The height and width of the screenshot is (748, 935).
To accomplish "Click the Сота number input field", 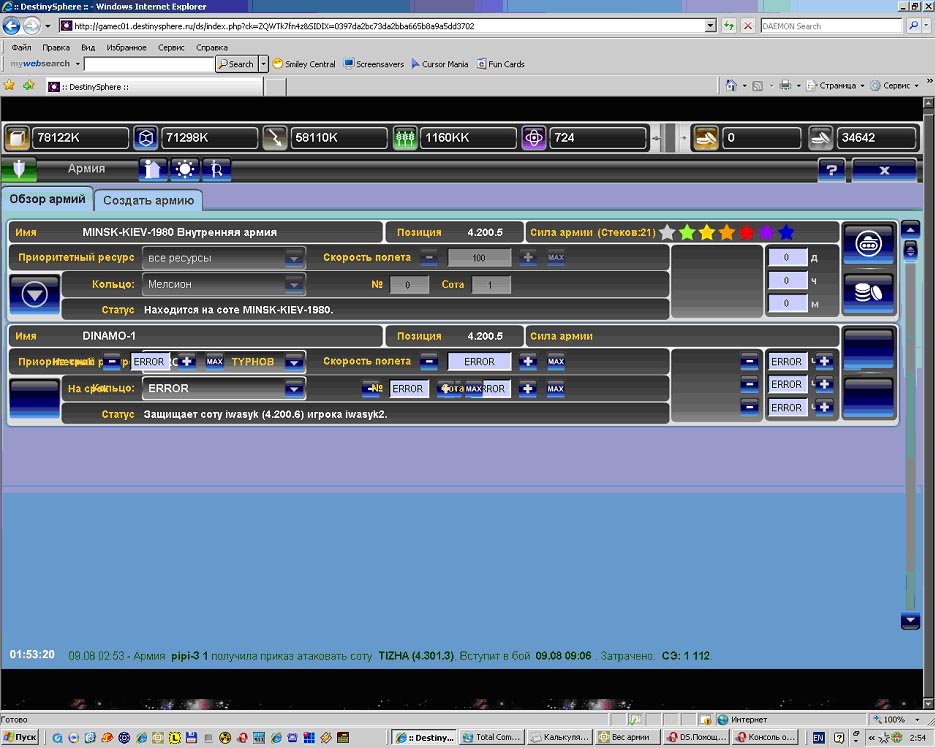I will pos(490,285).
